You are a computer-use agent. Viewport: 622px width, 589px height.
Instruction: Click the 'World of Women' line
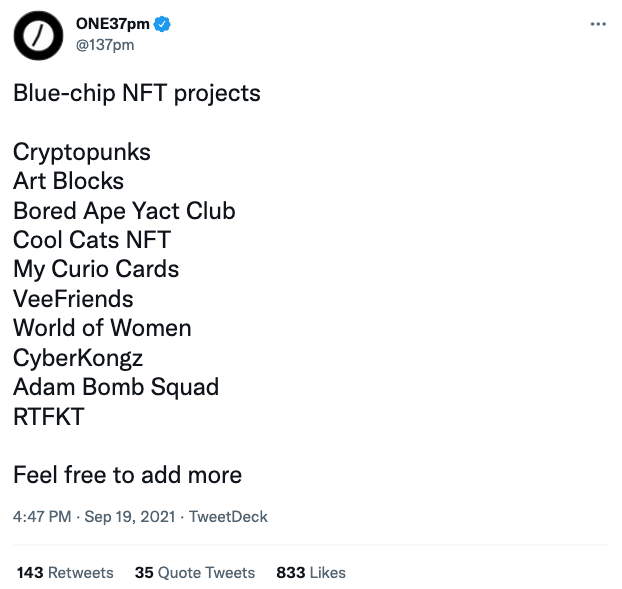click(x=102, y=328)
